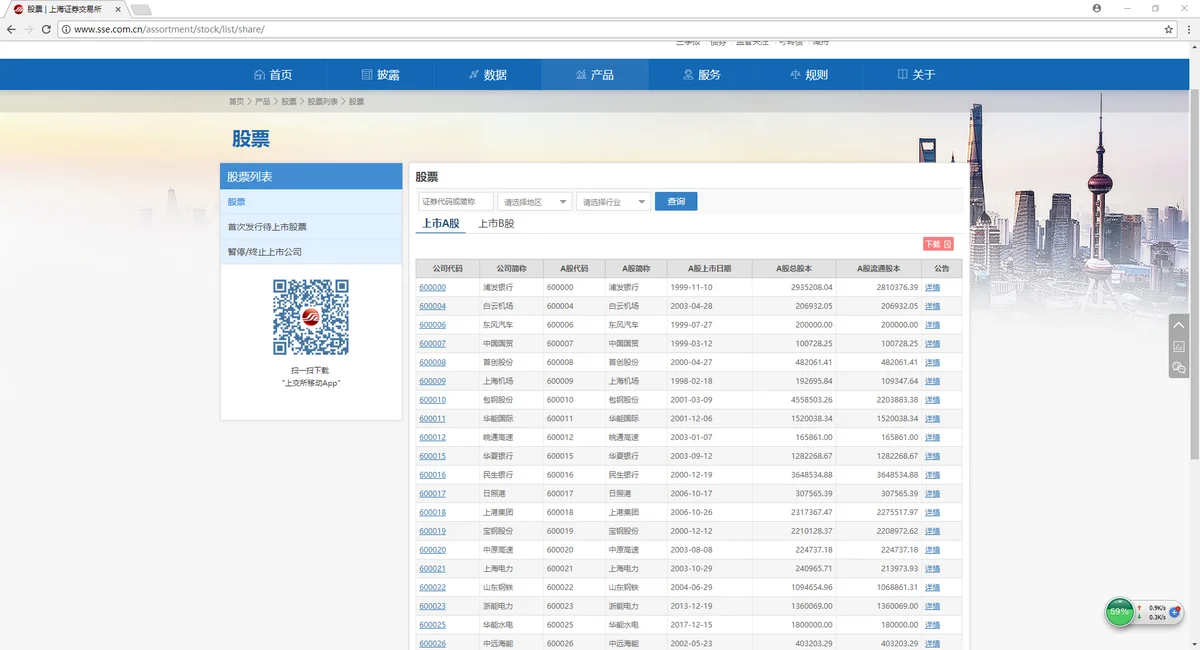The image size is (1200, 650).
Task: Open 首页 in the navigation bar
Action: pyautogui.click(x=273, y=75)
